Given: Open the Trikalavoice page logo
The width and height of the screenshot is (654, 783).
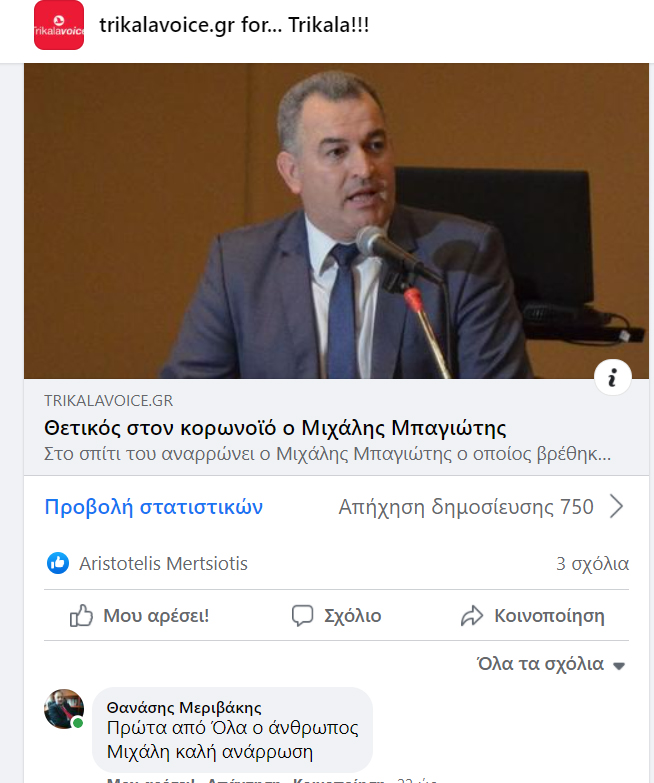Looking at the screenshot, I should [x=59, y=25].
